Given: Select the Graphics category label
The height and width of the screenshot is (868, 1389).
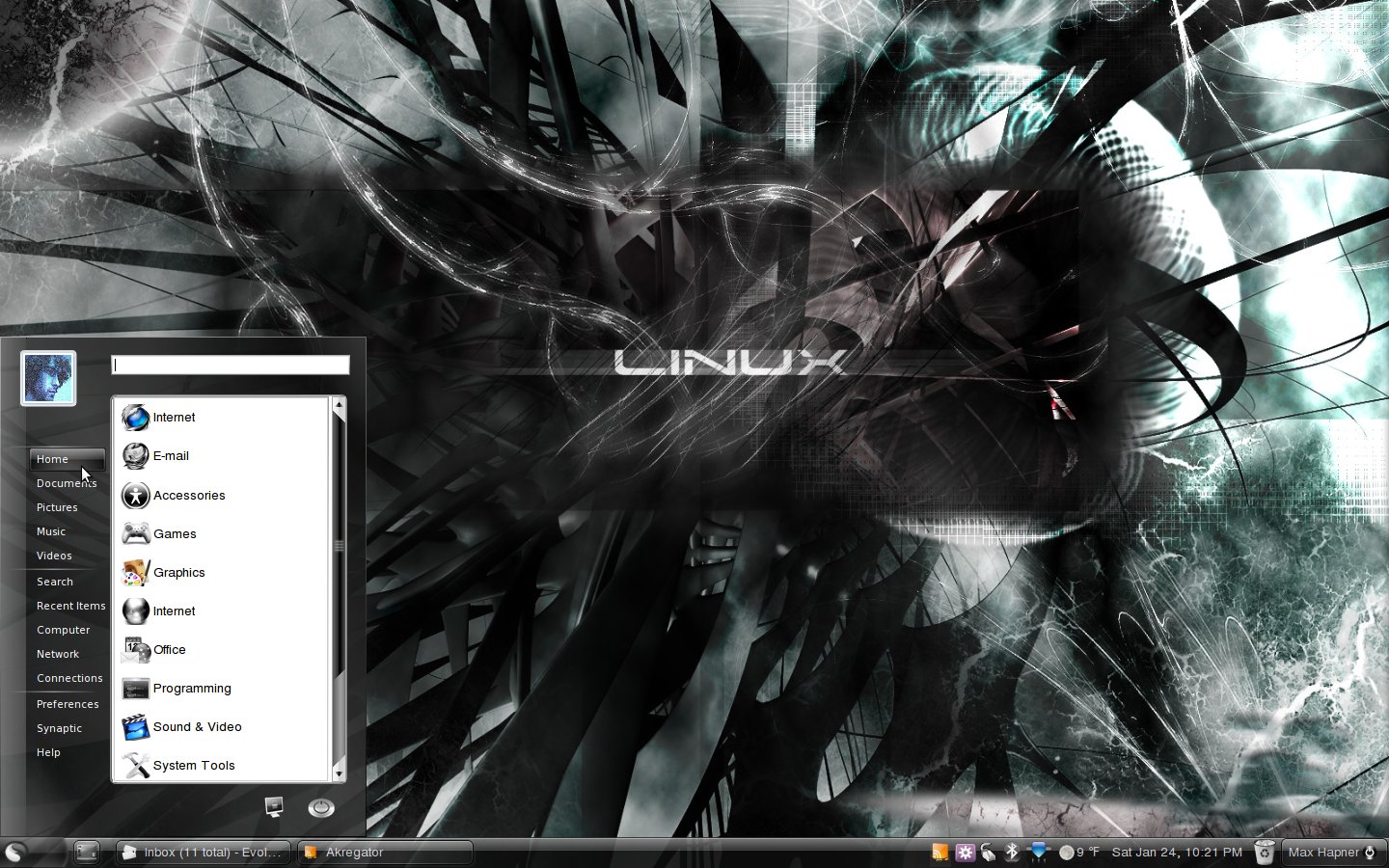Looking at the screenshot, I should pyautogui.click(x=179, y=573).
